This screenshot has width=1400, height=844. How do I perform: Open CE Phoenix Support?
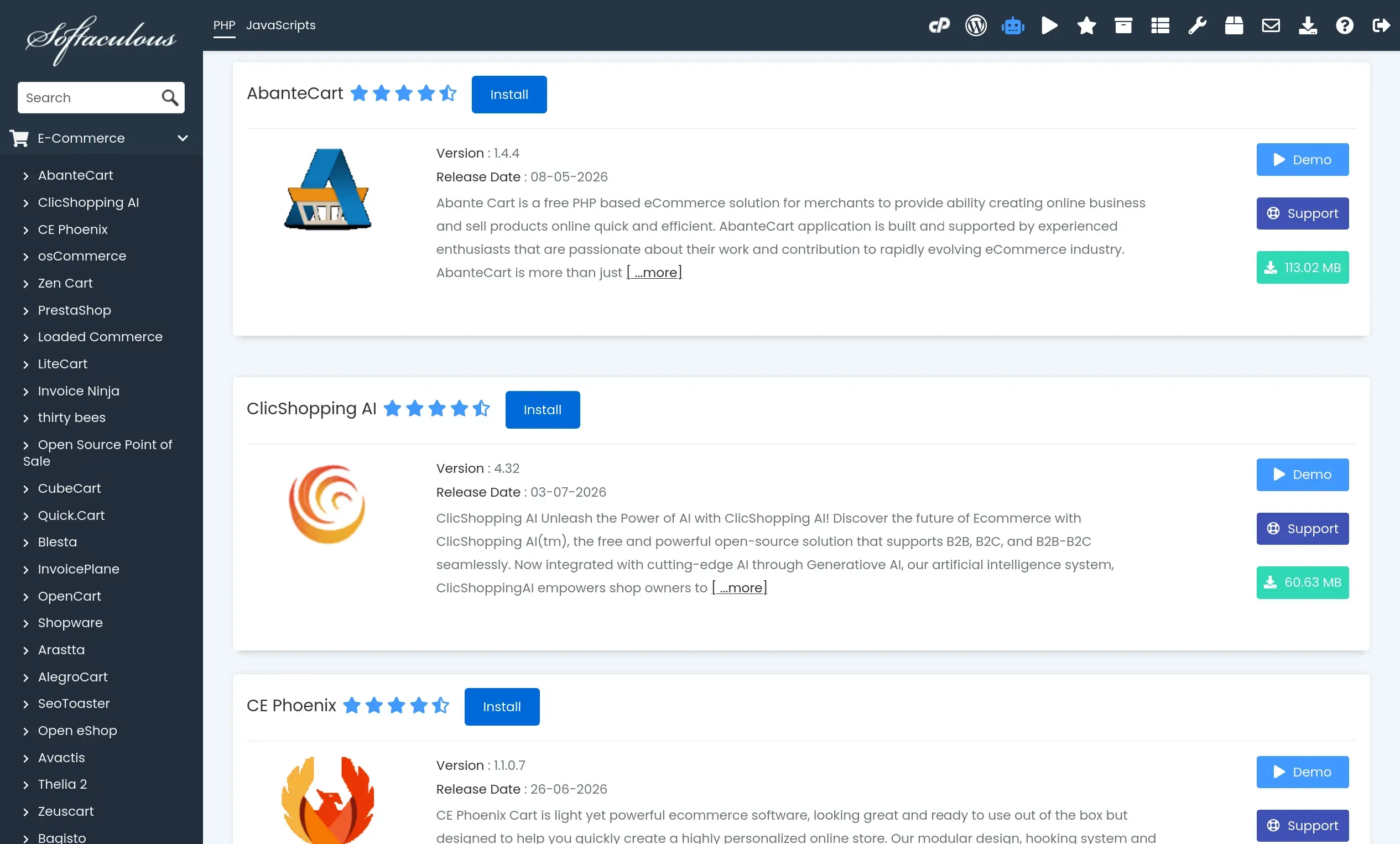pos(1302,825)
